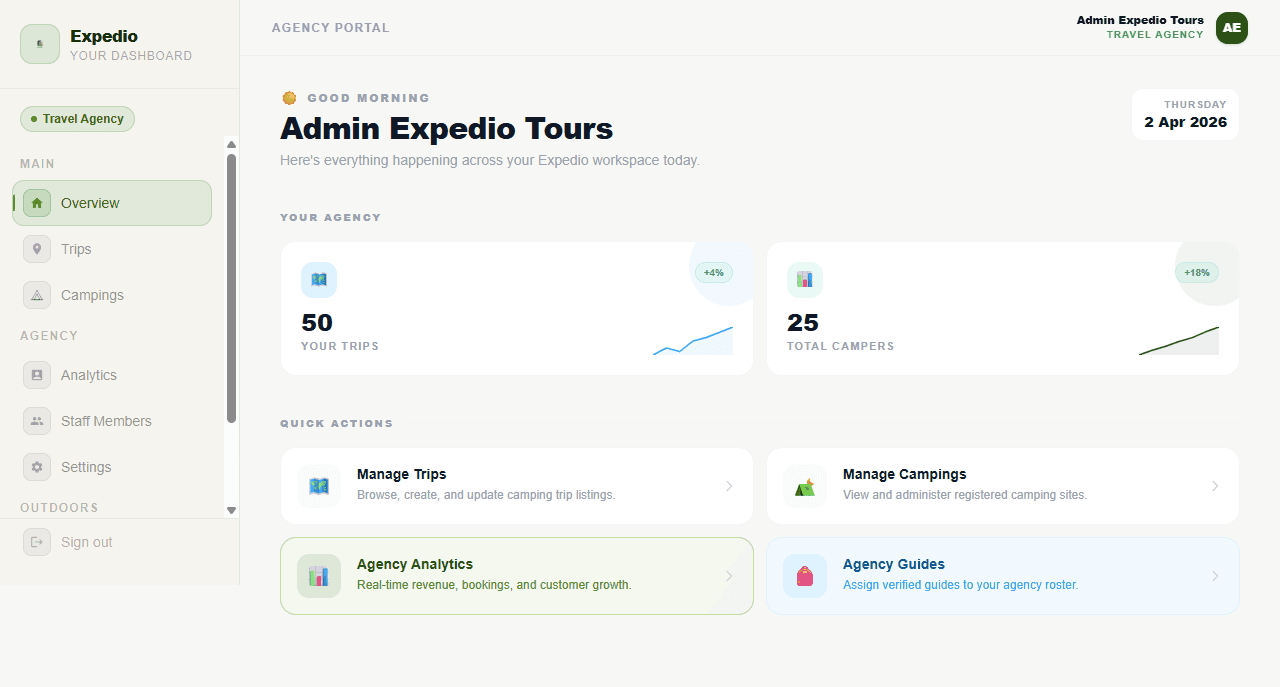Screen dimensions: 1280x687
Task: Click the map icon on Your Trips card
Action: [318, 279]
